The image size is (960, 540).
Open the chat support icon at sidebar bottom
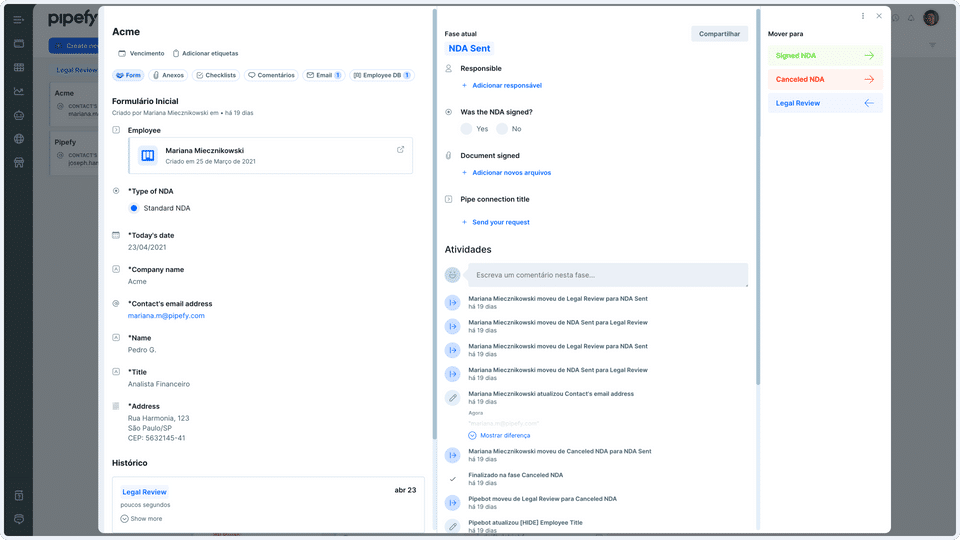tap(19, 519)
